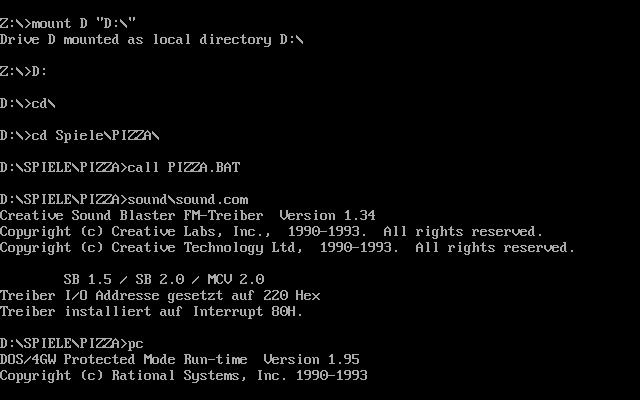This screenshot has height=400, width=640.
Task: Click 'sound\sound.com' command text
Action: coord(188,200)
